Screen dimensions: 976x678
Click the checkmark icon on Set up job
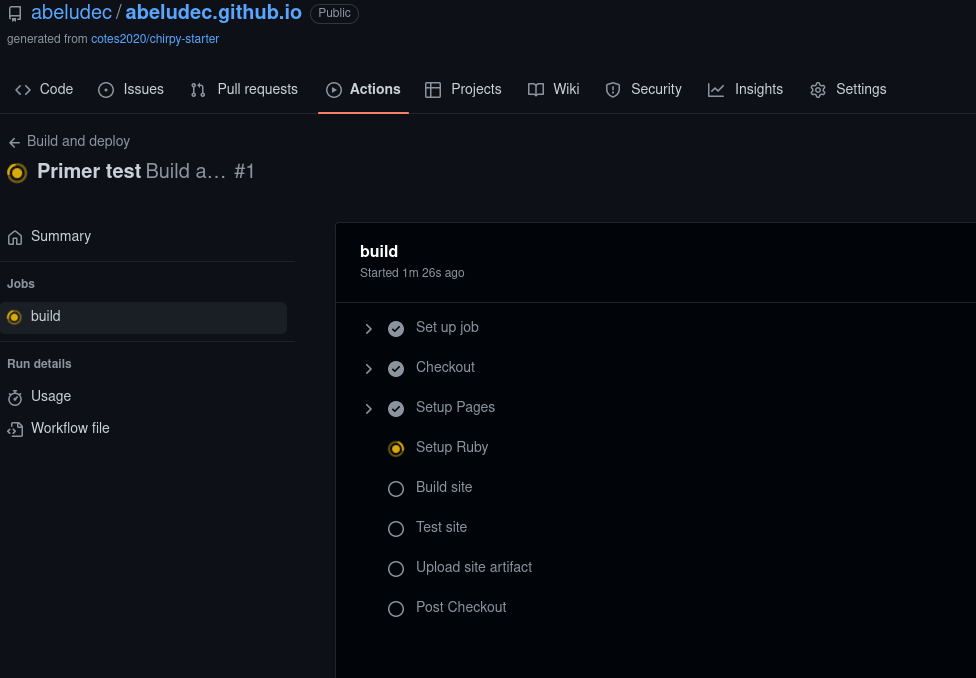[x=396, y=328]
